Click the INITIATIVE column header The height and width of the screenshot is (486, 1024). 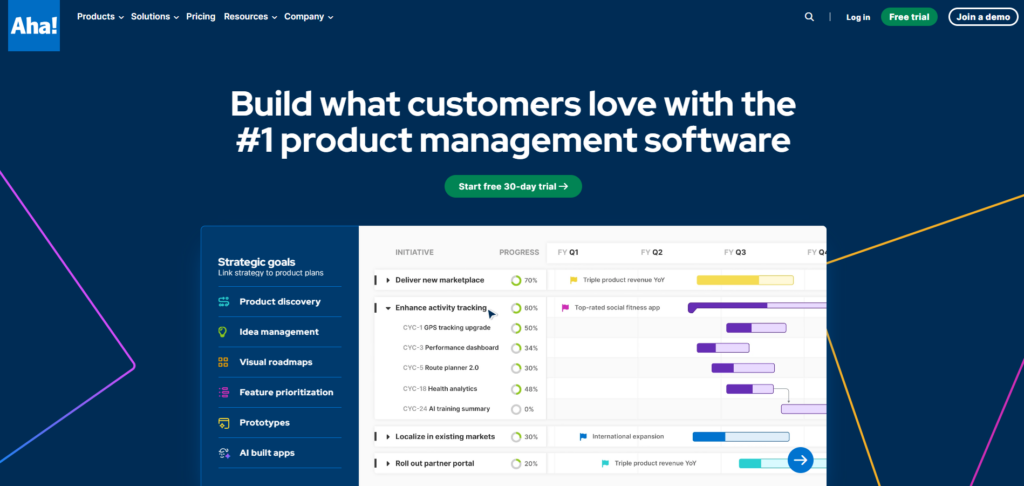click(415, 252)
